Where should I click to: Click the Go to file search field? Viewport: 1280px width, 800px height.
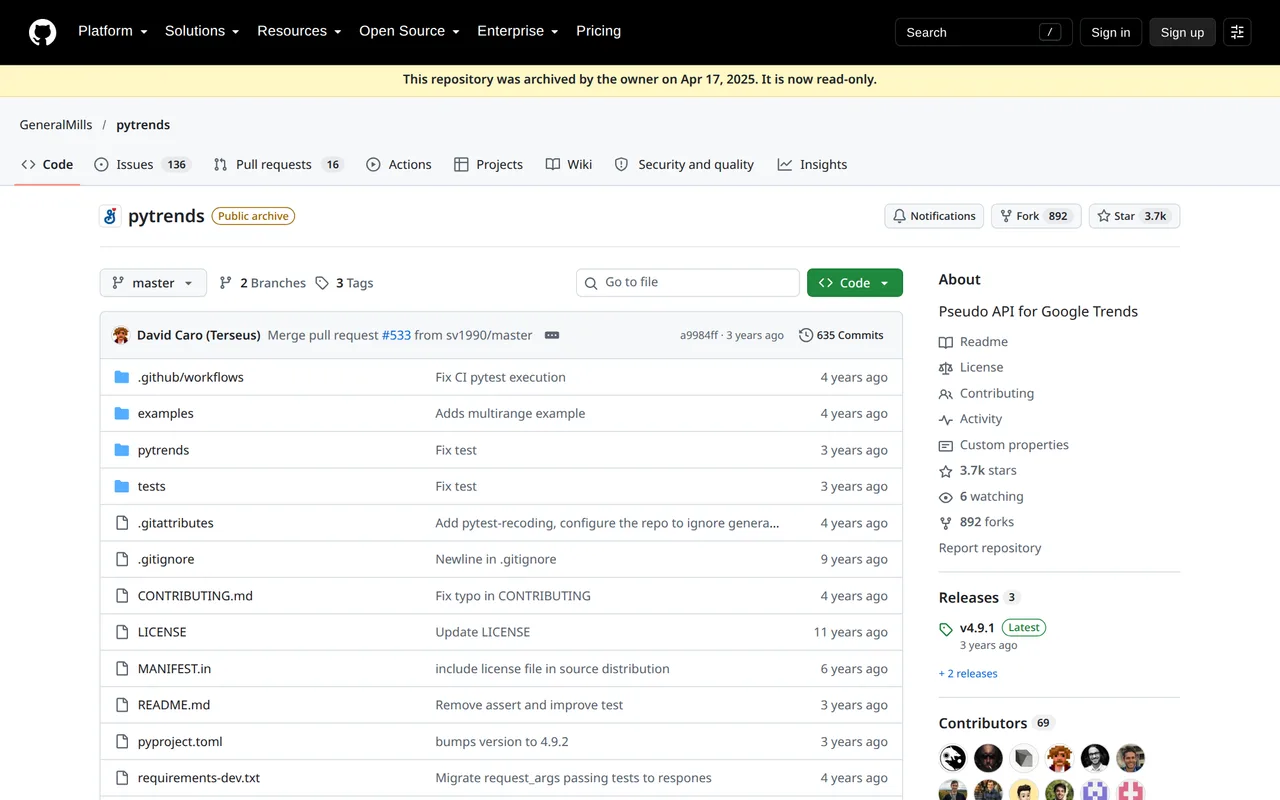(688, 283)
